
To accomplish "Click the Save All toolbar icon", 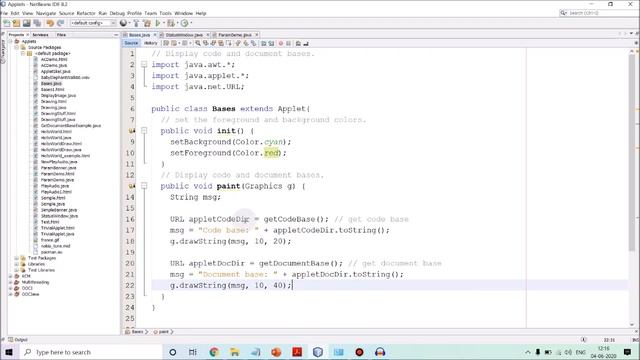I will (x=37, y=23).
